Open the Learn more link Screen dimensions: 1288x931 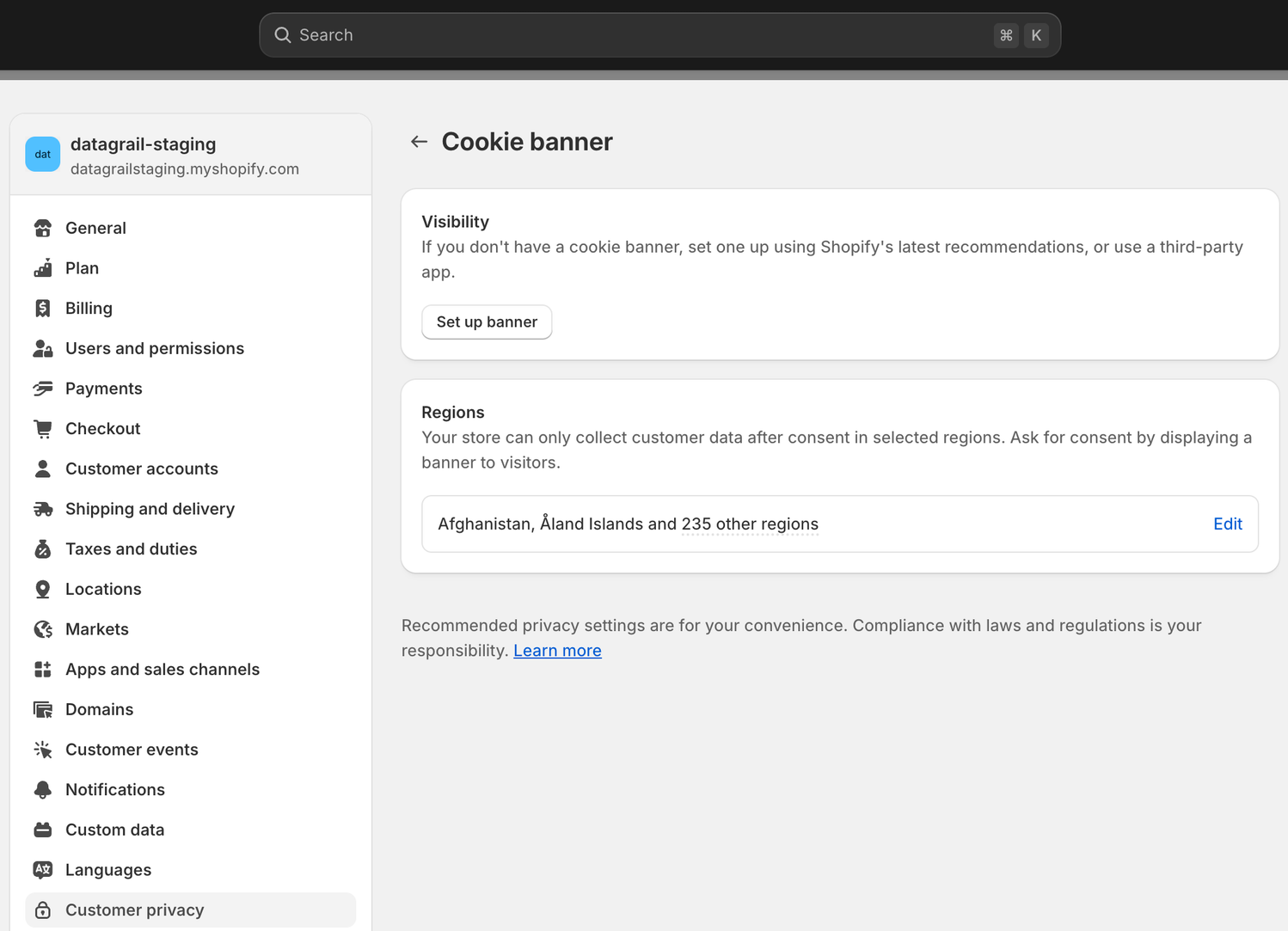tap(557, 651)
